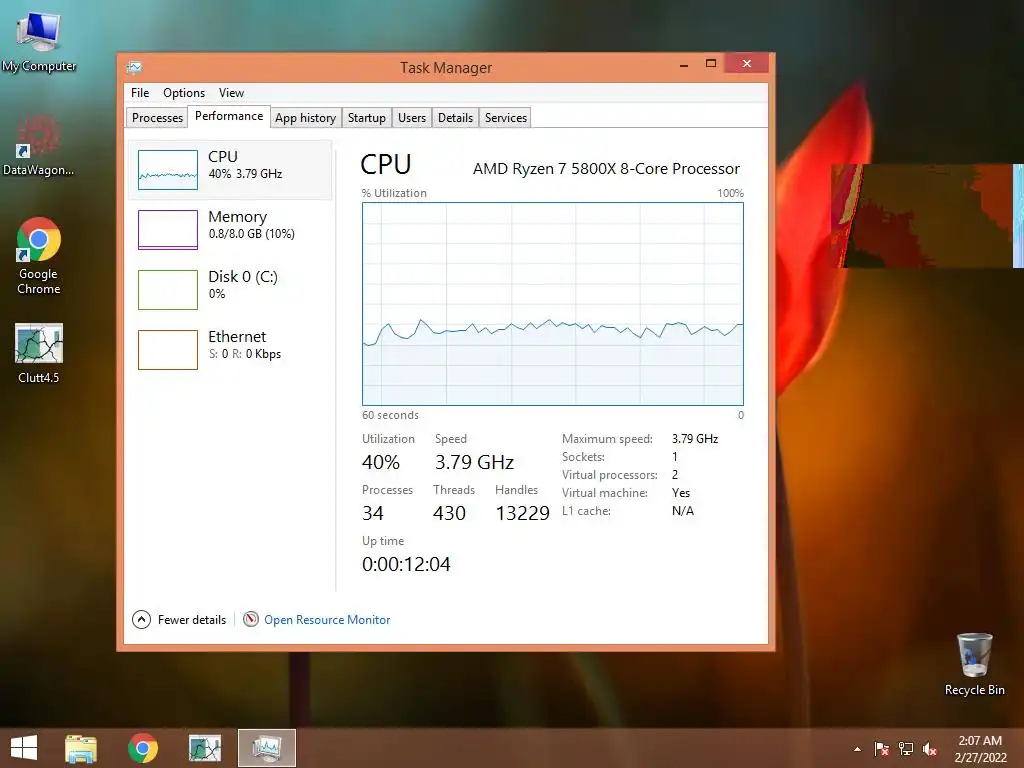Click the AMD Ryzen 7 5800X processor name
The height and width of the screenshot is (768, 1024).
pos(606,169)
